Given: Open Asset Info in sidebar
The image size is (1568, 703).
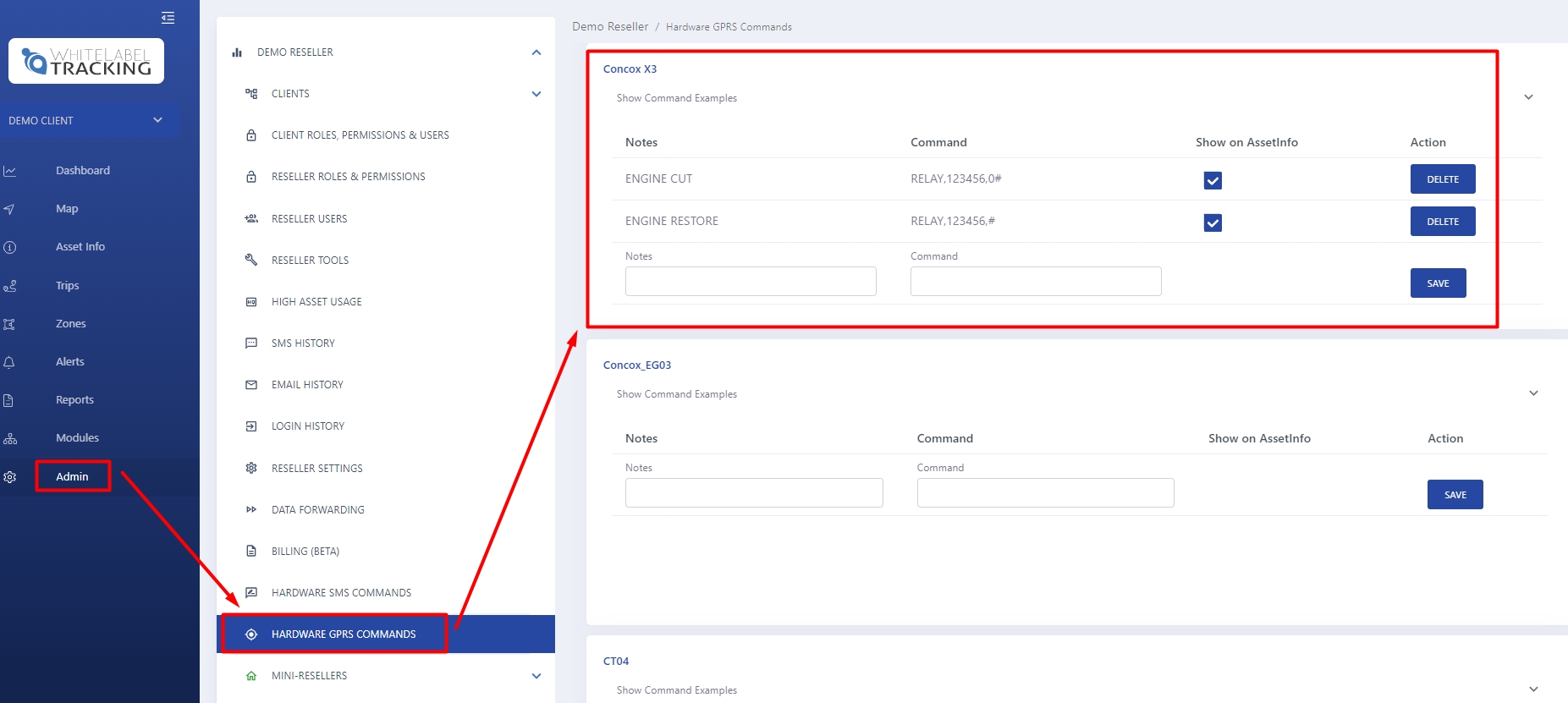Looking at the screenshot, I should click(80, 247).
